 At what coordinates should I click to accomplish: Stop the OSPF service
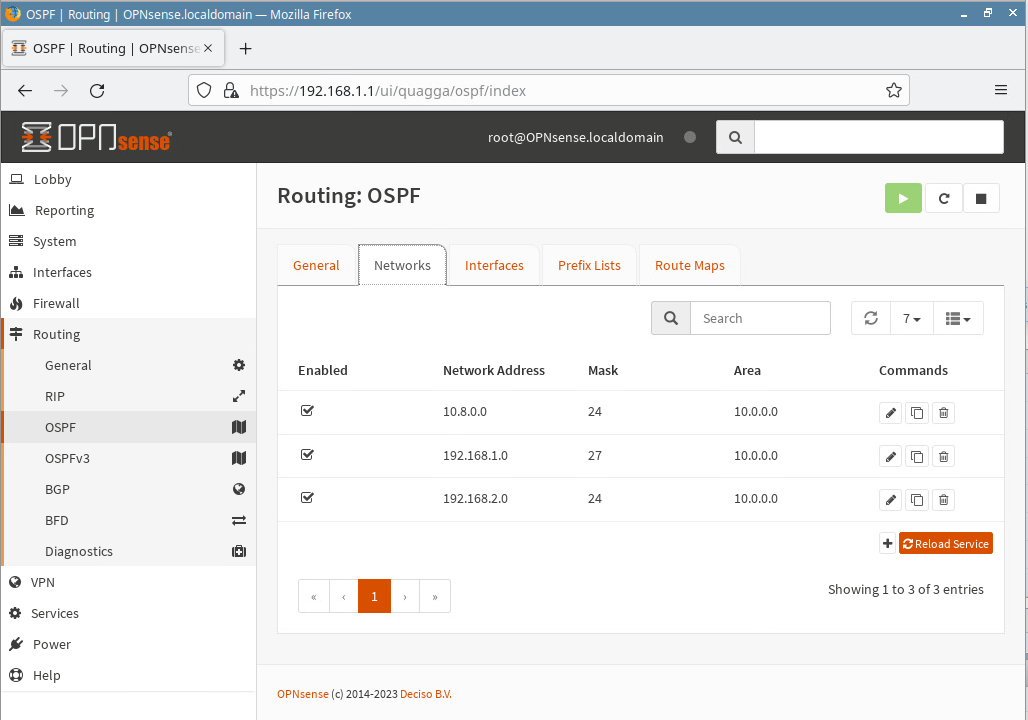click(981, 198)
